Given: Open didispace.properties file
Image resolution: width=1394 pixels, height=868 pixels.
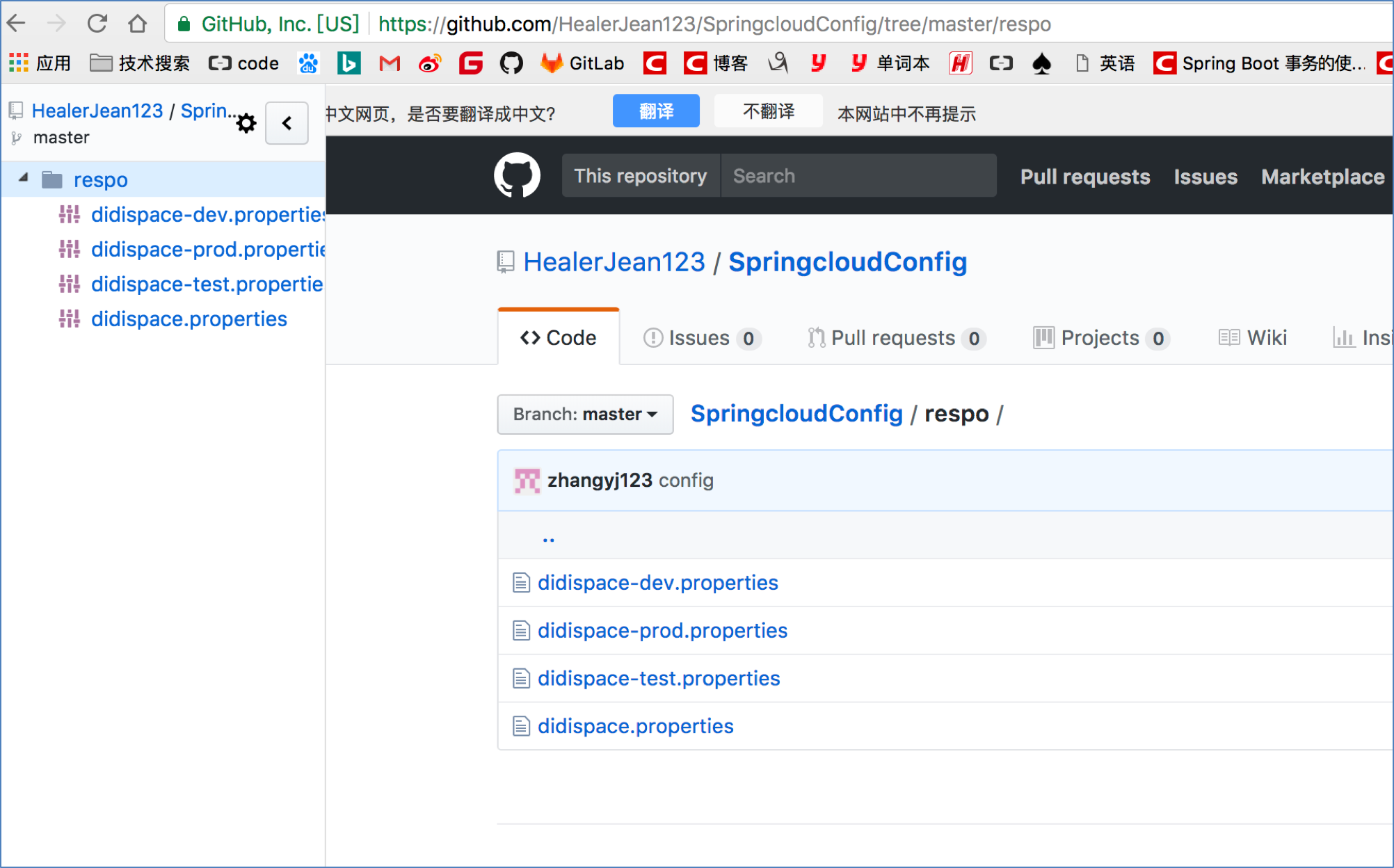Looking at the screenshot, I should coord(636,725).
